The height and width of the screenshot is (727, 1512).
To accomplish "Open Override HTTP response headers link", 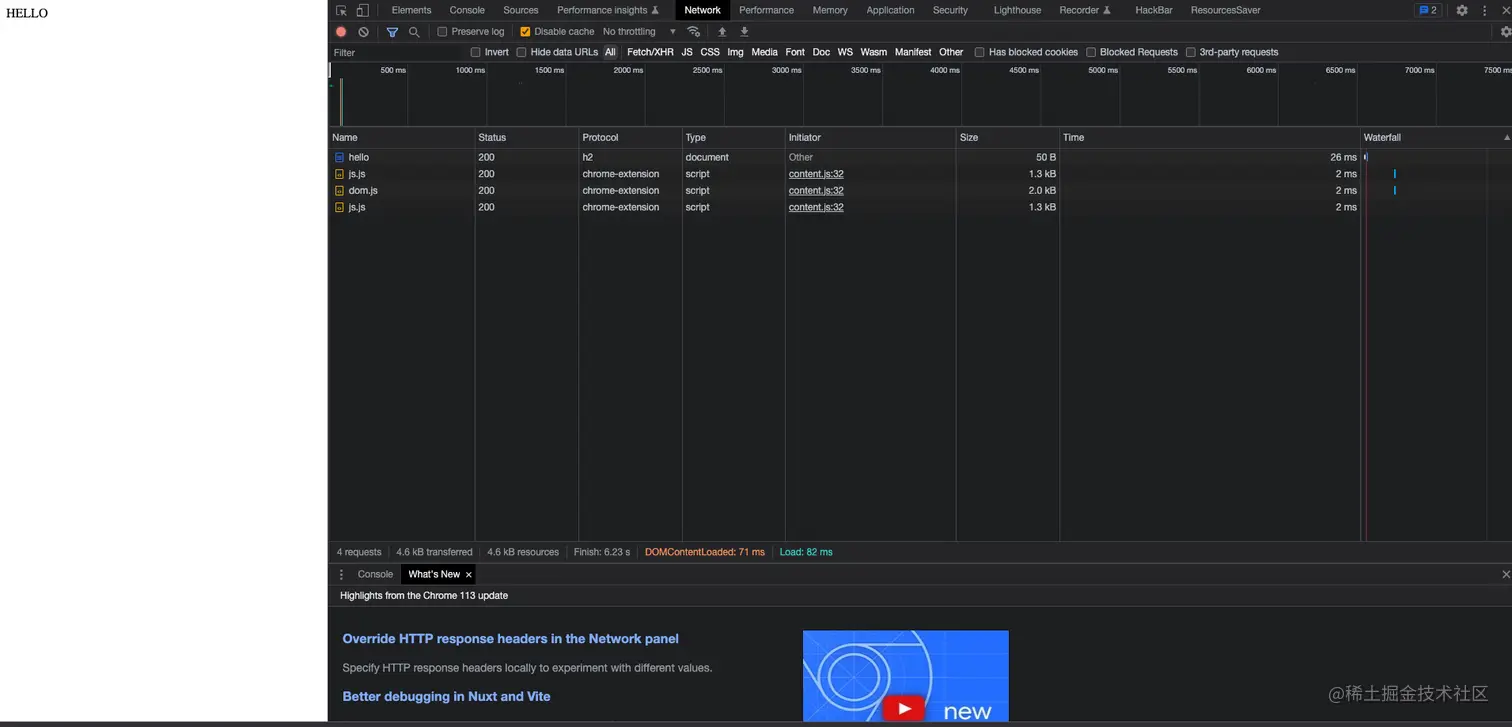I will 510,639.
